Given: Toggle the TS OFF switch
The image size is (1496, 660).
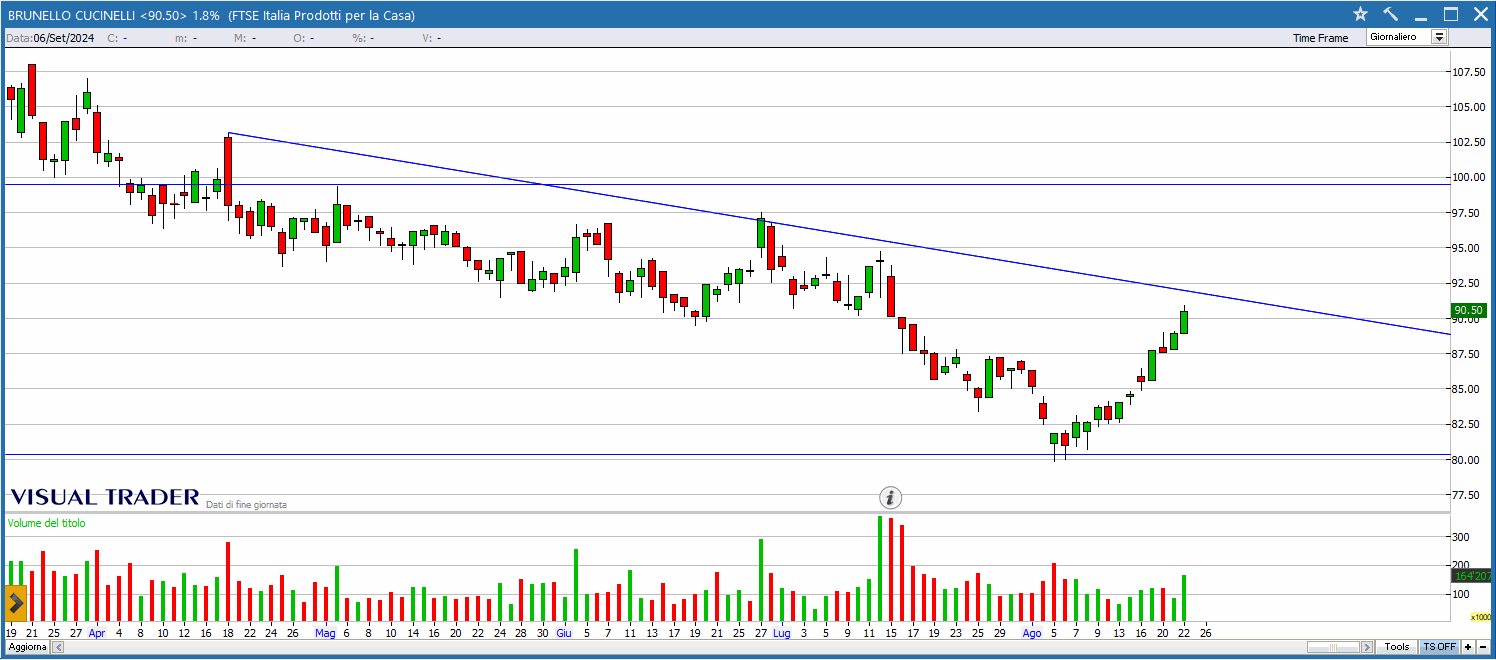Looking at the screenshot, I should click(x=1439, y=647).
